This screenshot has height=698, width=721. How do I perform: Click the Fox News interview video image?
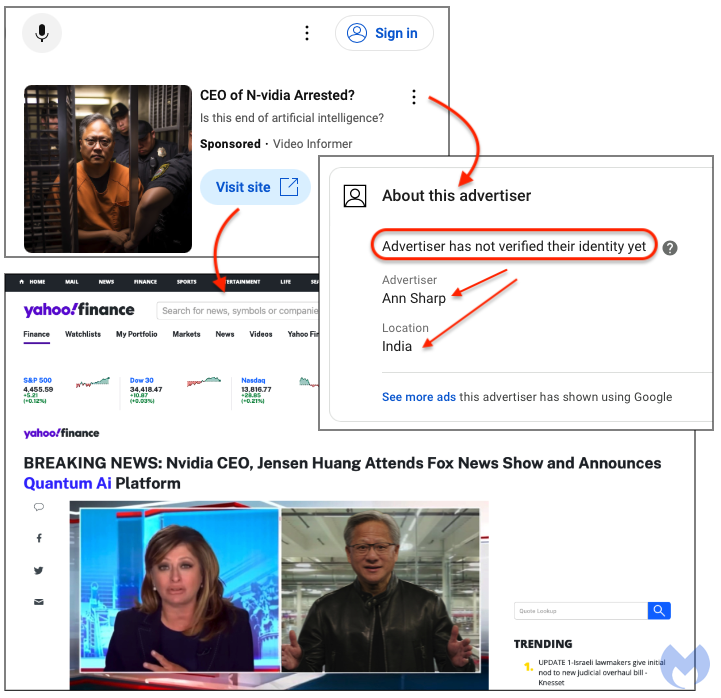point(279,595)
